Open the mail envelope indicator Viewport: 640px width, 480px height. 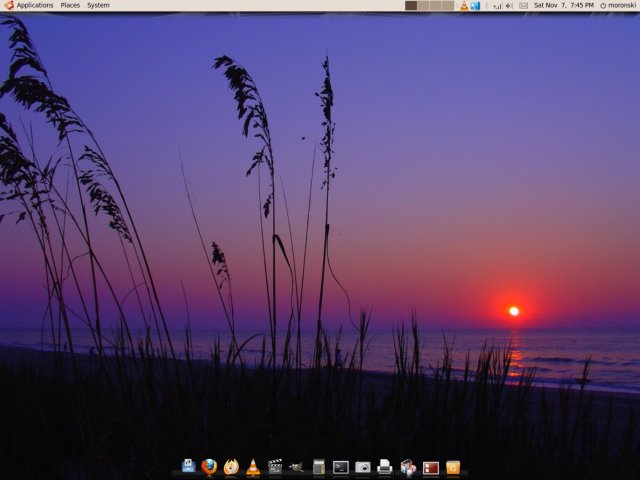coord(523,6)
